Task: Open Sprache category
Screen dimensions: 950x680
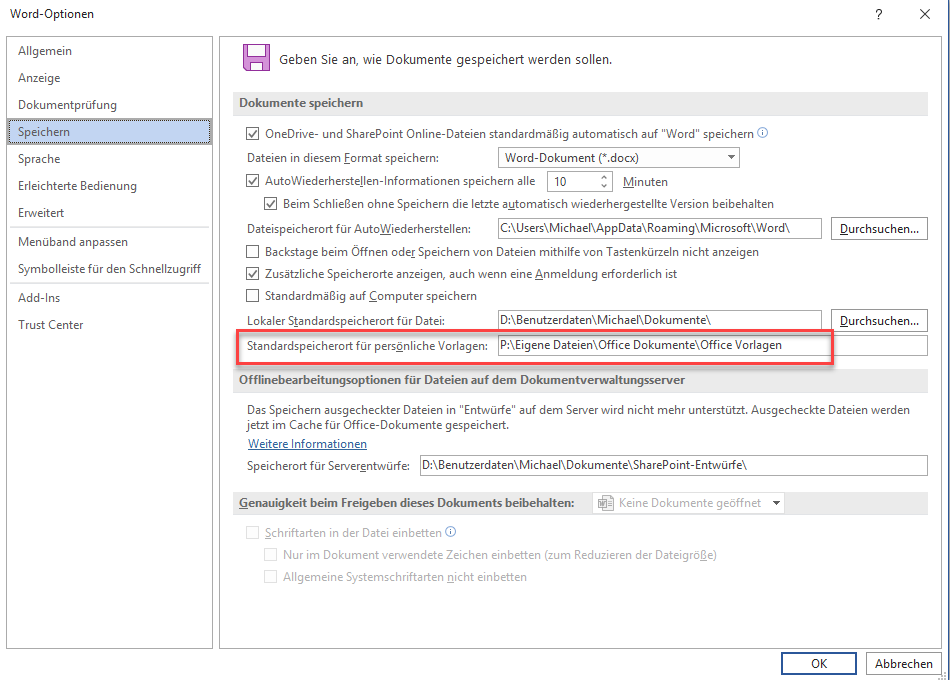Action: [110, 159]
